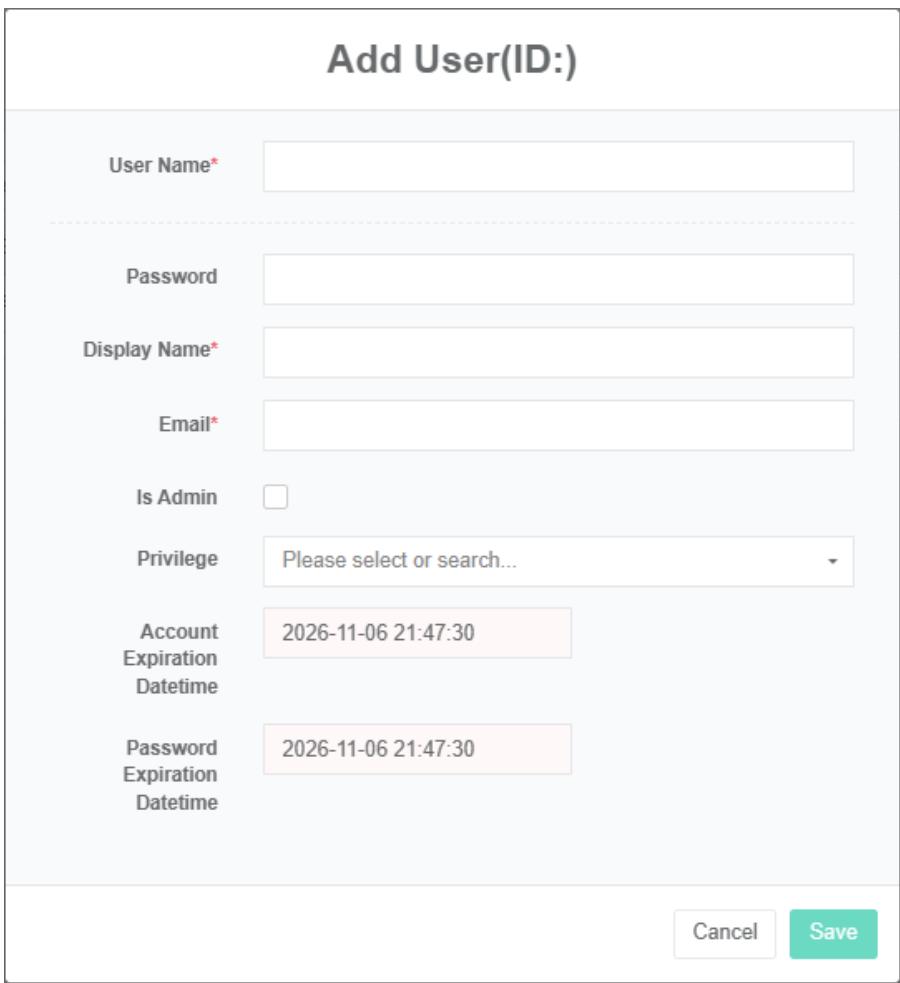Click the Privilege label text

[x=177, y=559]
